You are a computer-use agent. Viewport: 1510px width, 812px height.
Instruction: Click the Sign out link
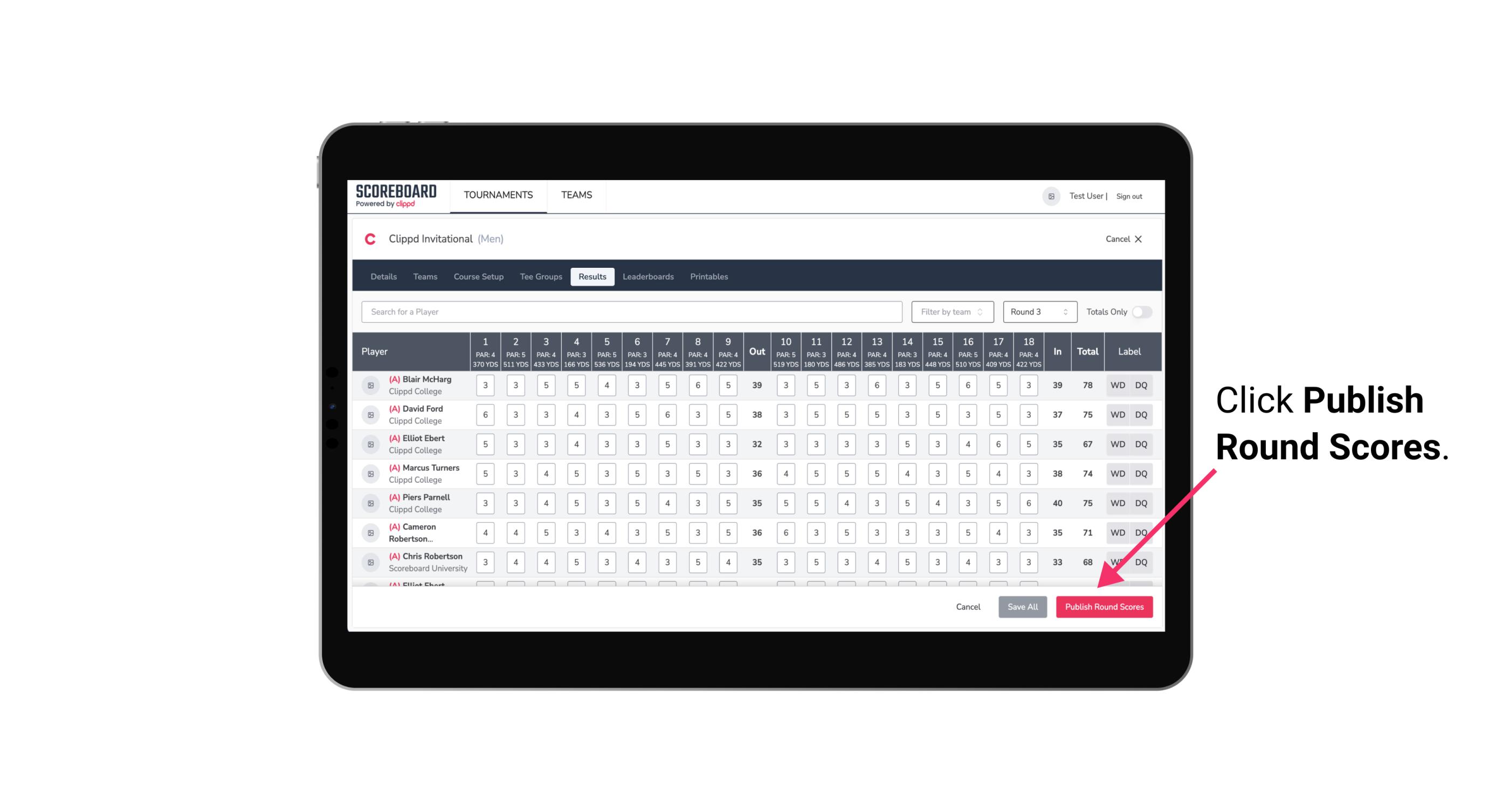1128,196
